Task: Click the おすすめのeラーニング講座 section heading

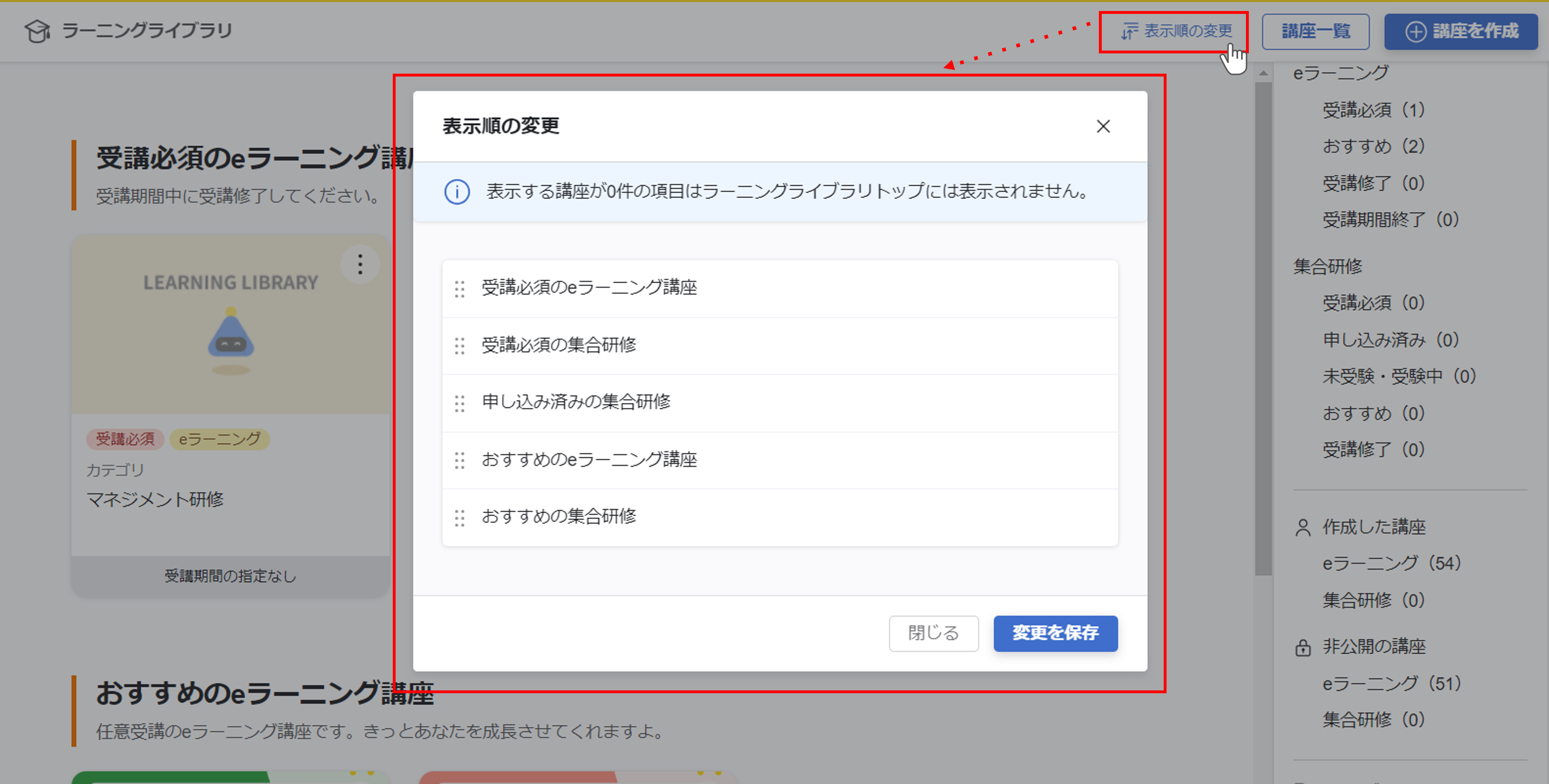Action: (x=265, y=693)
